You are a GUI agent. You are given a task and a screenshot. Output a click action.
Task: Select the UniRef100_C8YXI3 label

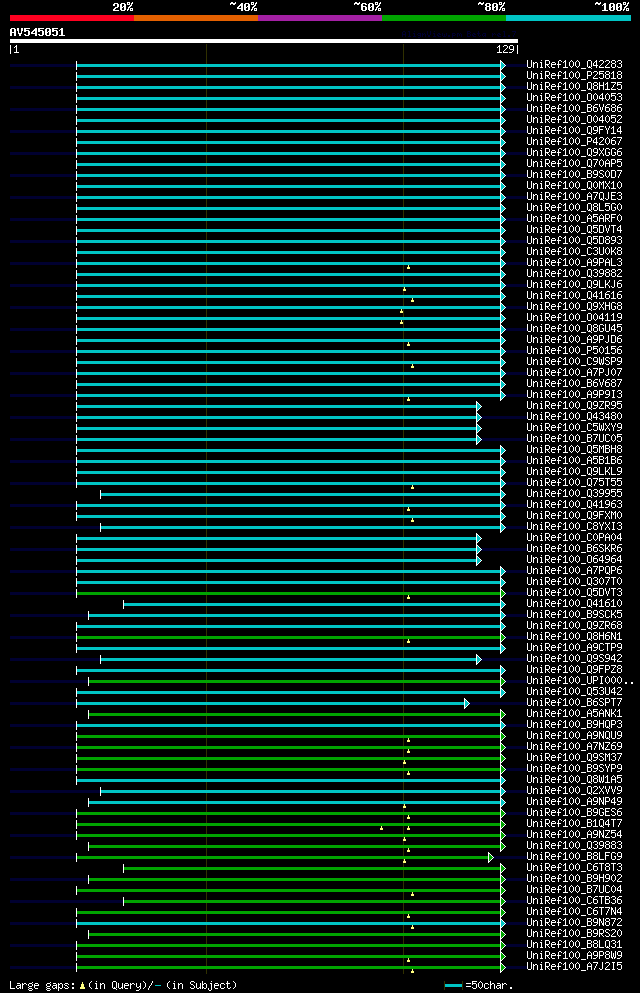(x=574, y=526)
